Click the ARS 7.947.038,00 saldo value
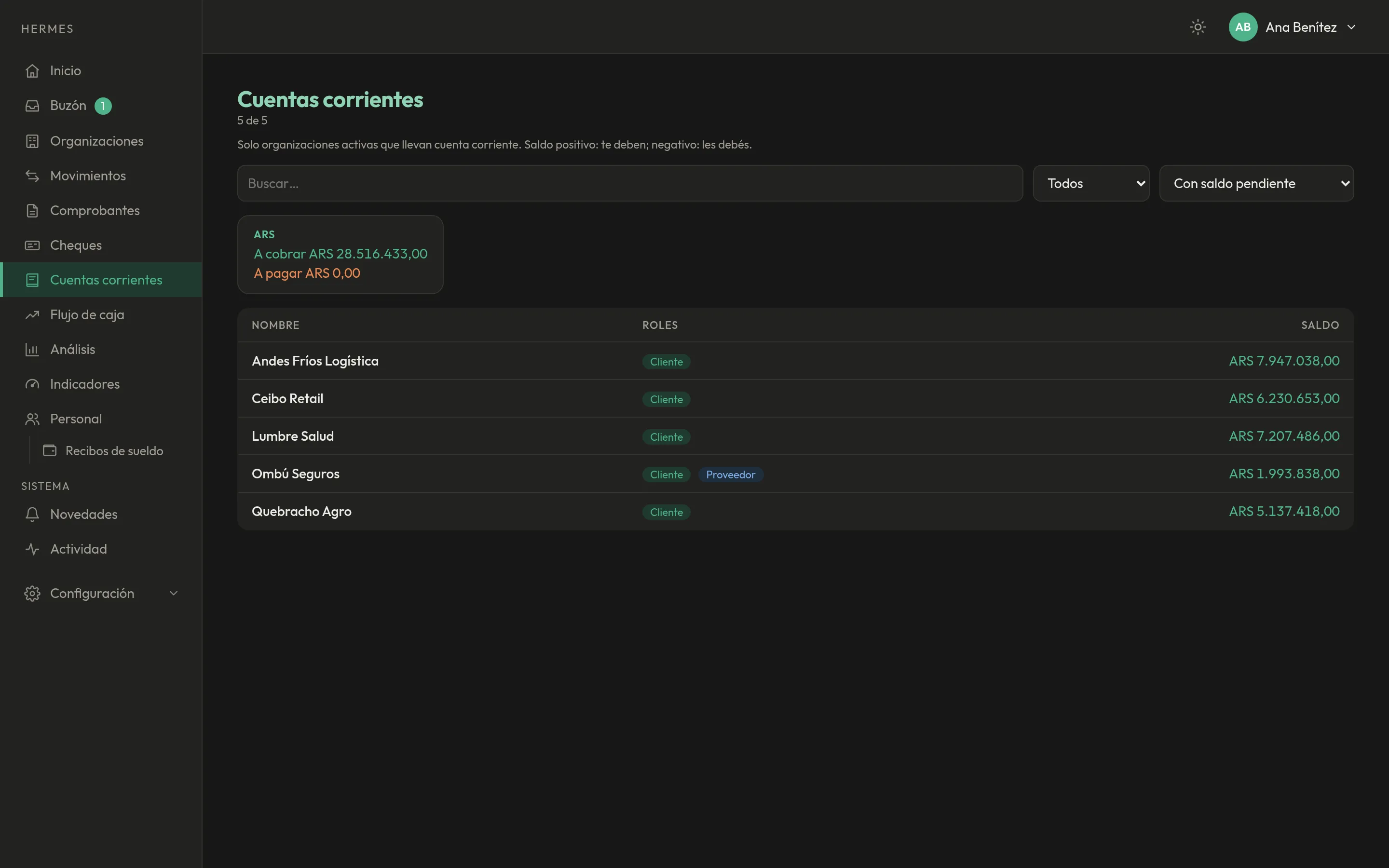The height and width of the screenshot is (868, 1389). [x=1284, y=361]
